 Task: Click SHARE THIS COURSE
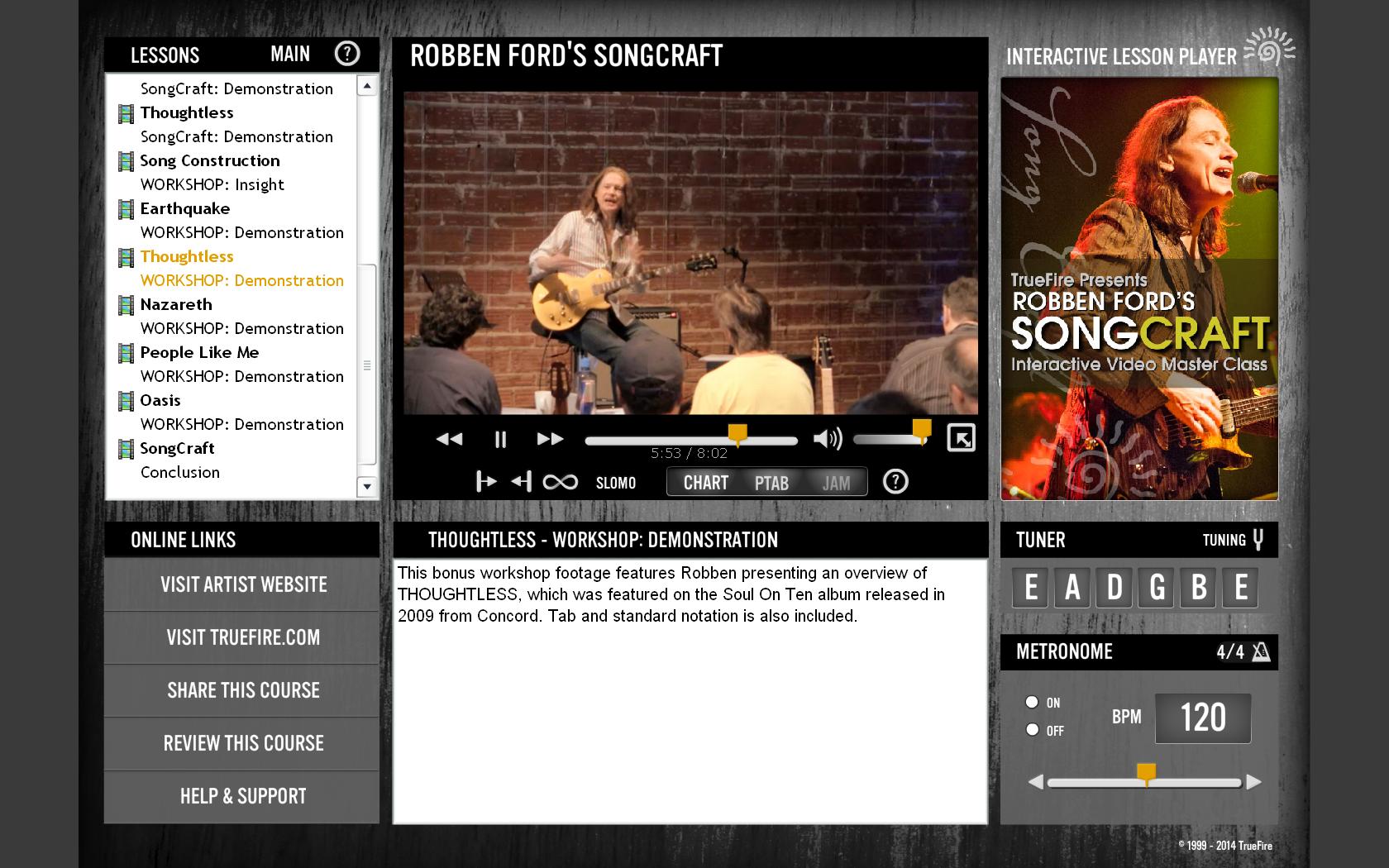(x=242, y=690)
